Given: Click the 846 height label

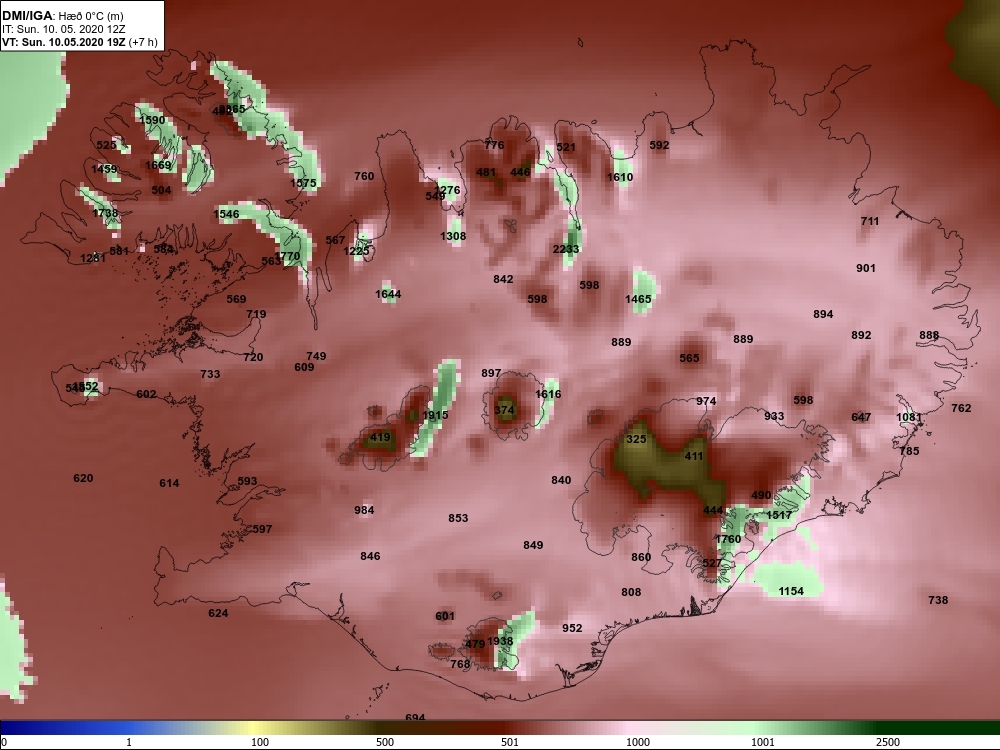Looking at the screenshot, I should click(x=371, y=556).
